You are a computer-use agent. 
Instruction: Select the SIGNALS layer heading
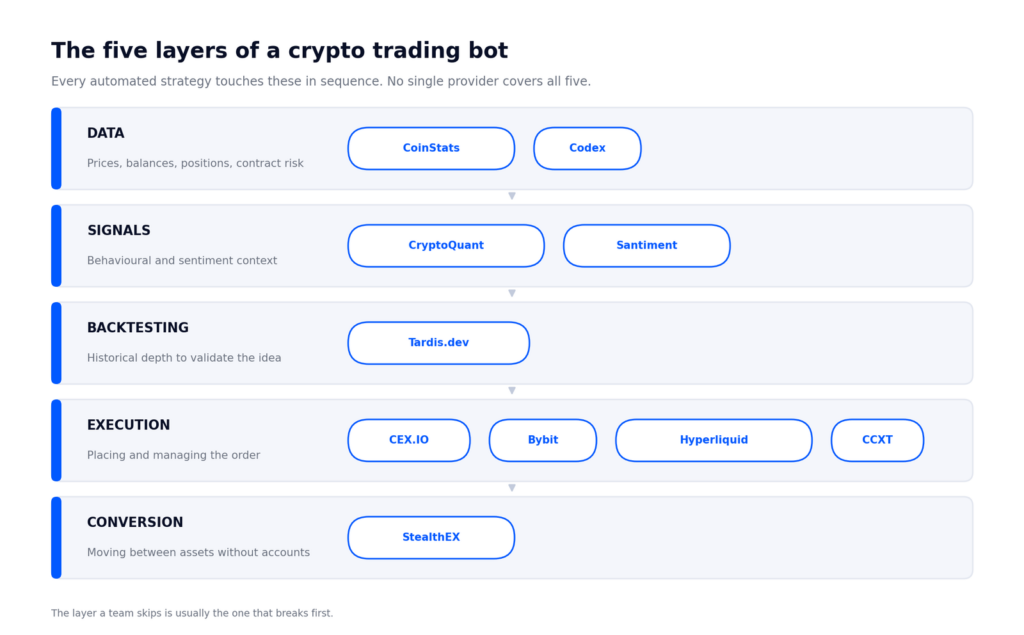pos(119,231)
